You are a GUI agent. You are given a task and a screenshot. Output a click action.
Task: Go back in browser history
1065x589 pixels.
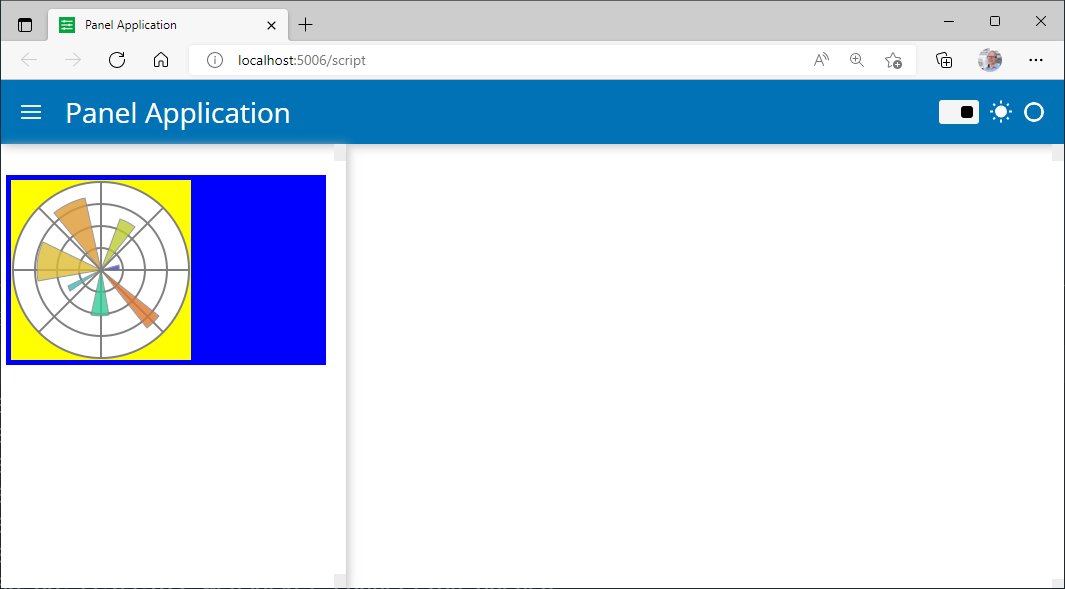coord(29,60)
